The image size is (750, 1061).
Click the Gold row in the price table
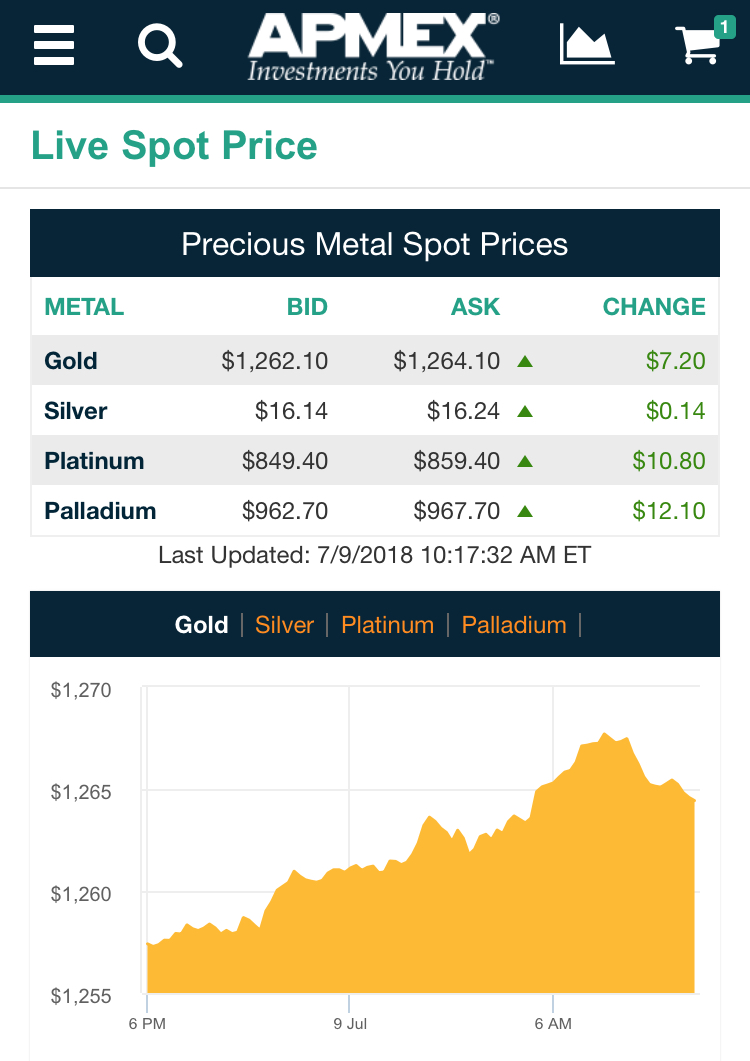374,361
